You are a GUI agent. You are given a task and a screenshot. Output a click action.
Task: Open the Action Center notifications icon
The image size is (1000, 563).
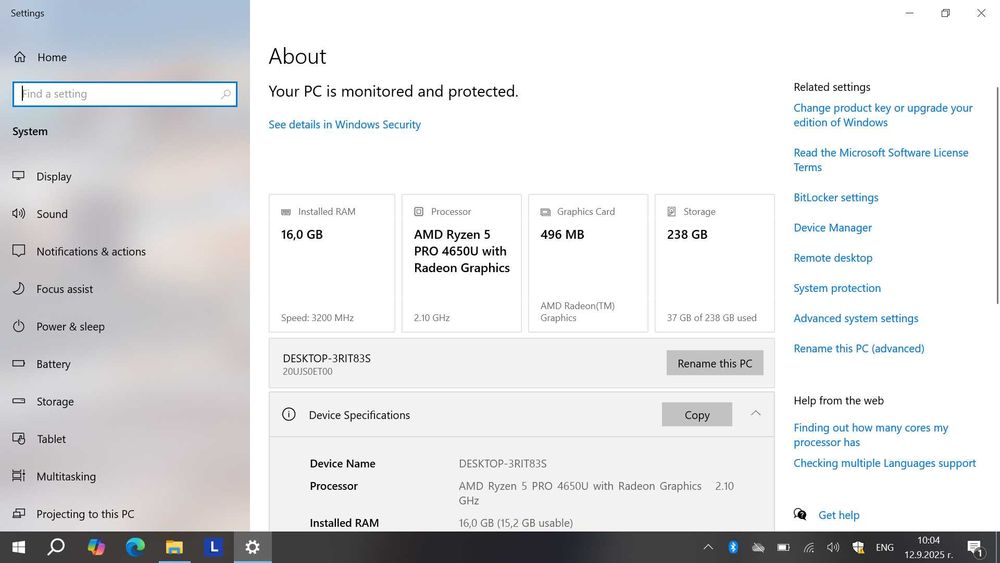pyautogui.click(x=975, y=547)
